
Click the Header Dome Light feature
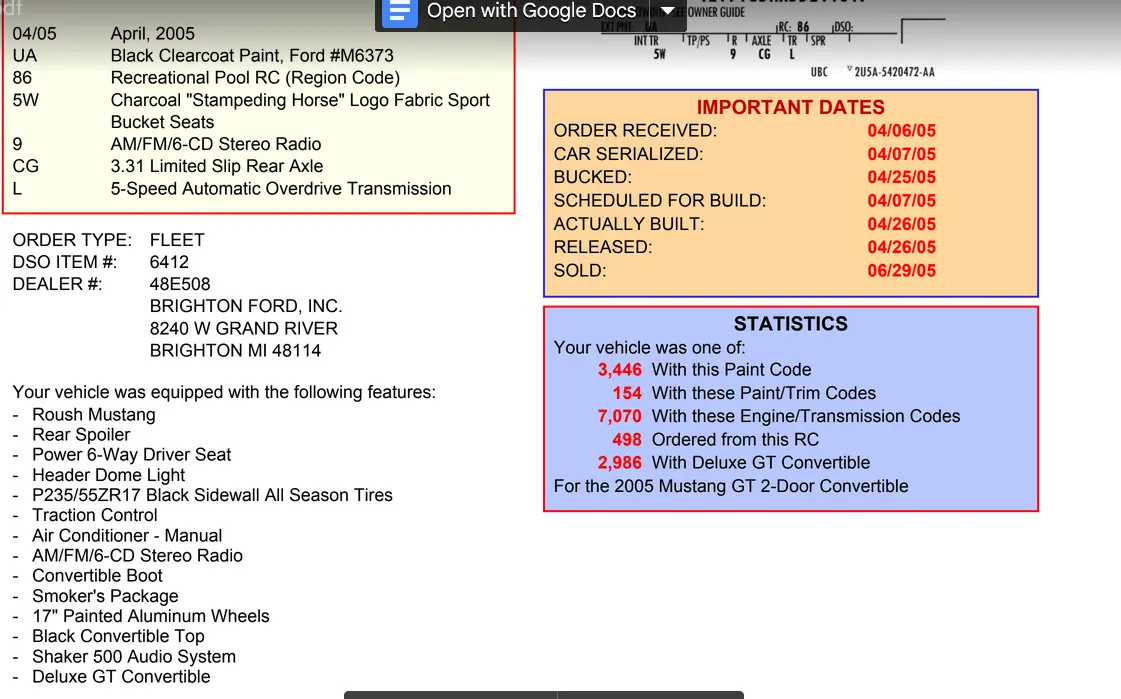(108, 475)
